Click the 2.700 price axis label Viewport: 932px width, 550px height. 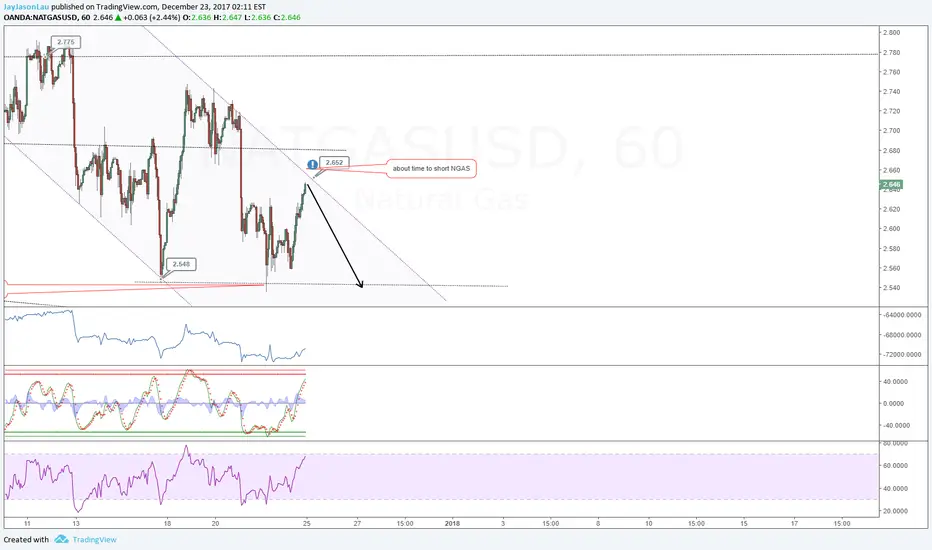point(892,130)
